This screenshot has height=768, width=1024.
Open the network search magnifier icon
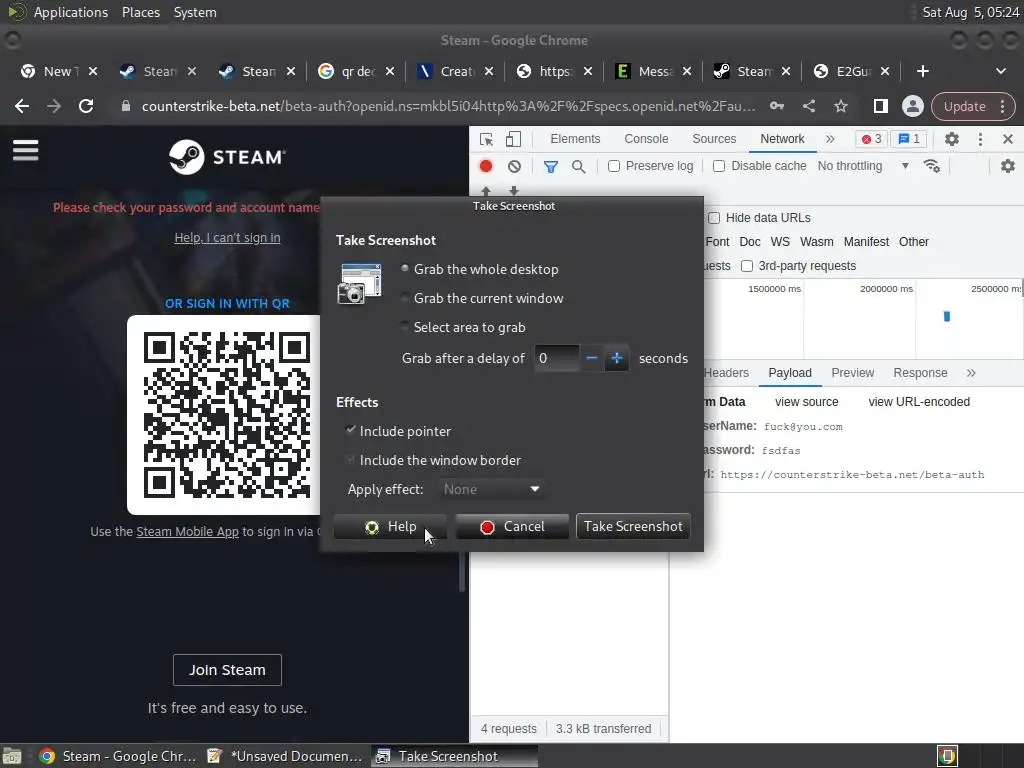(578, 167)
